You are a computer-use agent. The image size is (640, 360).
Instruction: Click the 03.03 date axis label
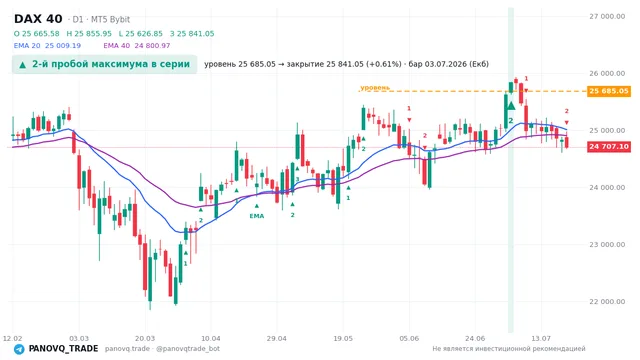point(79,338)
